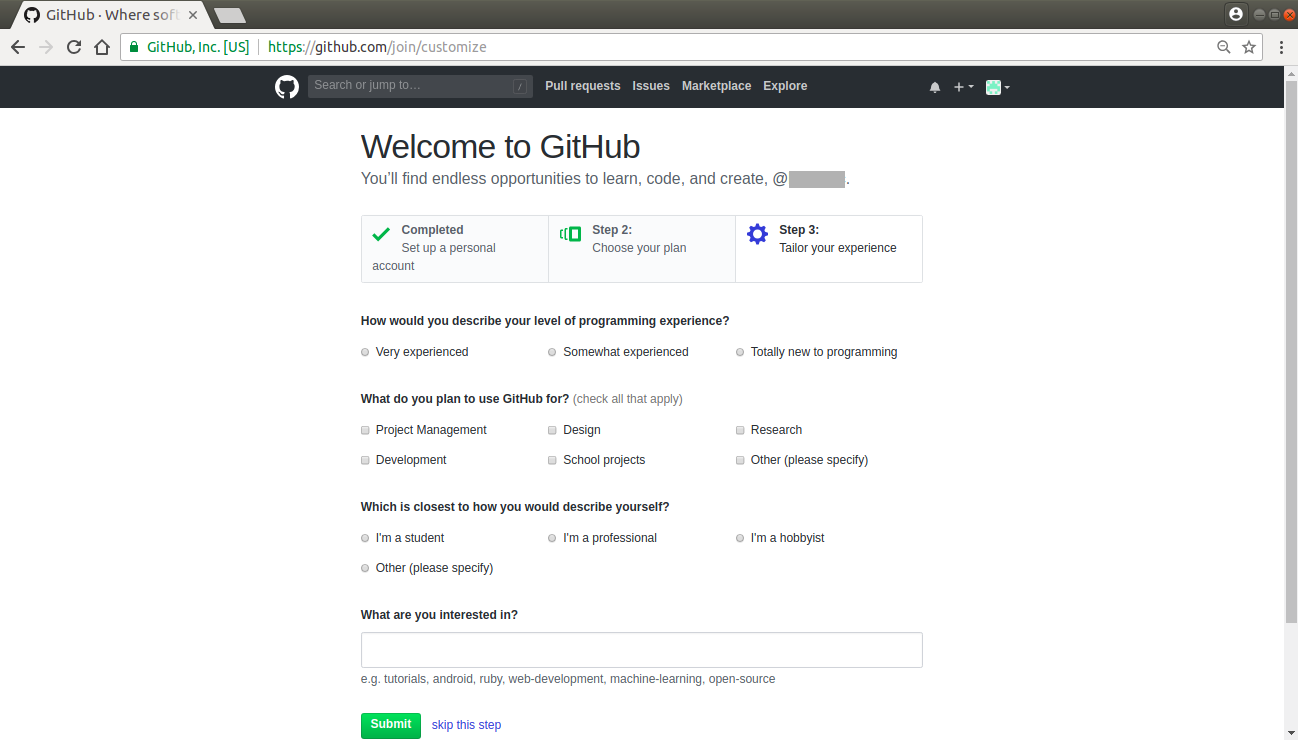Check Other (please specify) under GitHub usage
The height and width of the screenshot is (740, 1298).
(x=740, y=460)
